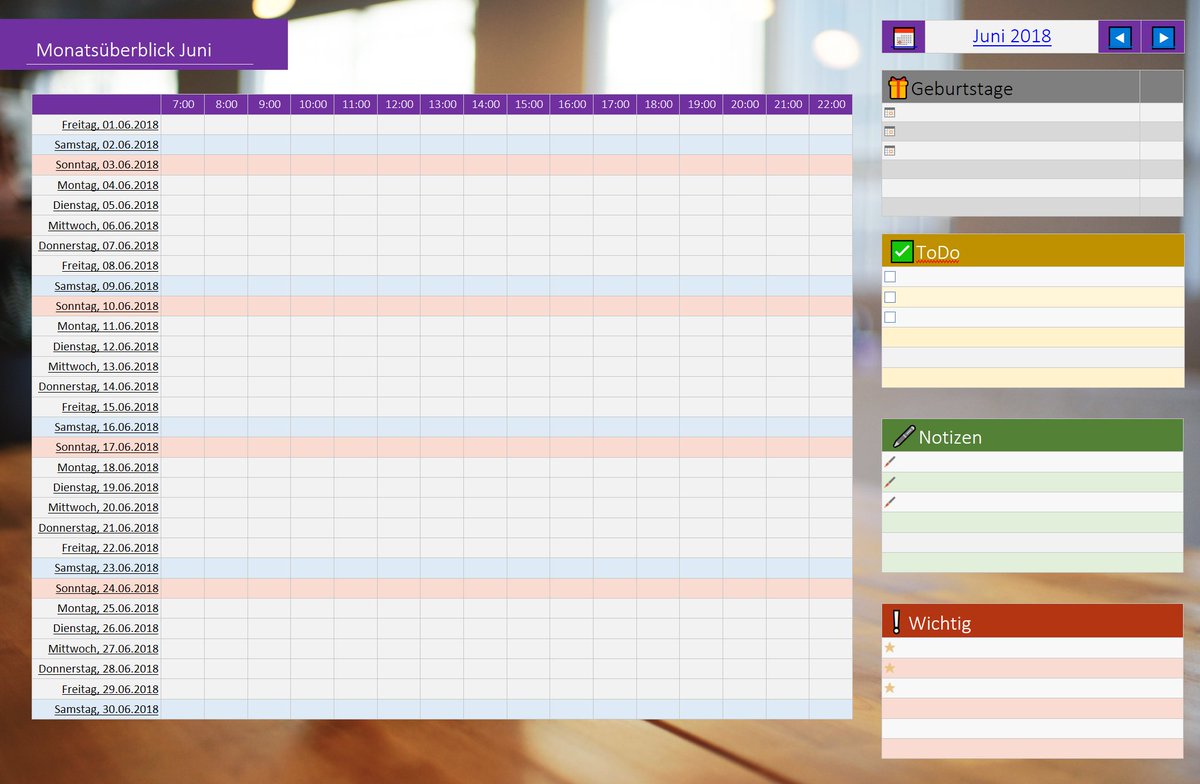Image resolution: width=1200 pixels, height=784 pixels.
Task: Click the 15:00 column header
Action: coord(528,104)
